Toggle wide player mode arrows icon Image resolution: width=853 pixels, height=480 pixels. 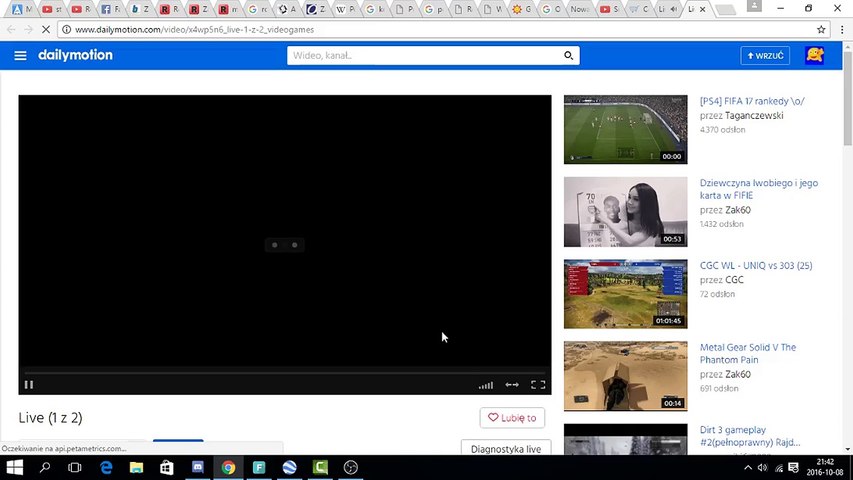512,385
